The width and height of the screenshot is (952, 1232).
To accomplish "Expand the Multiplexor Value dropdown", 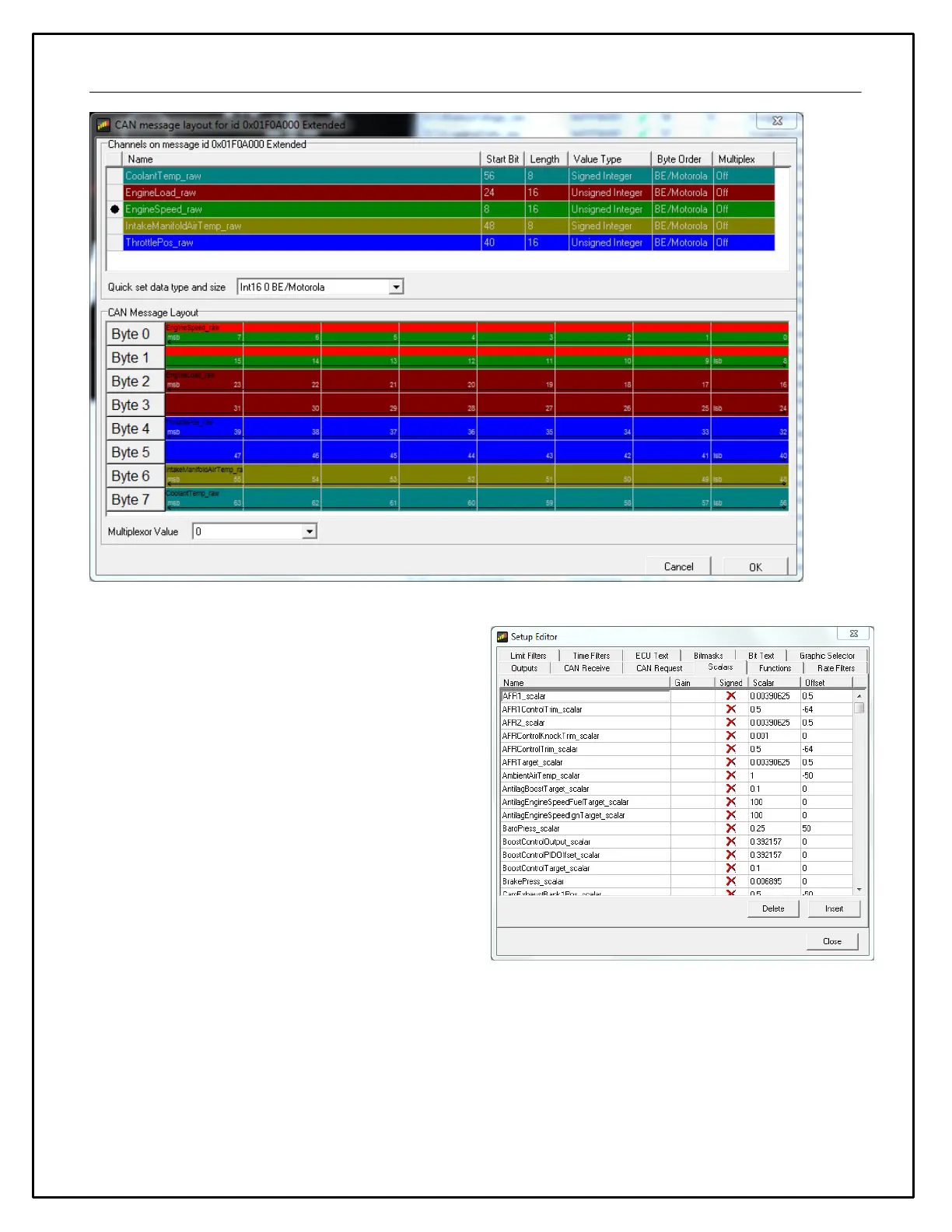I will tap(310, 532).
